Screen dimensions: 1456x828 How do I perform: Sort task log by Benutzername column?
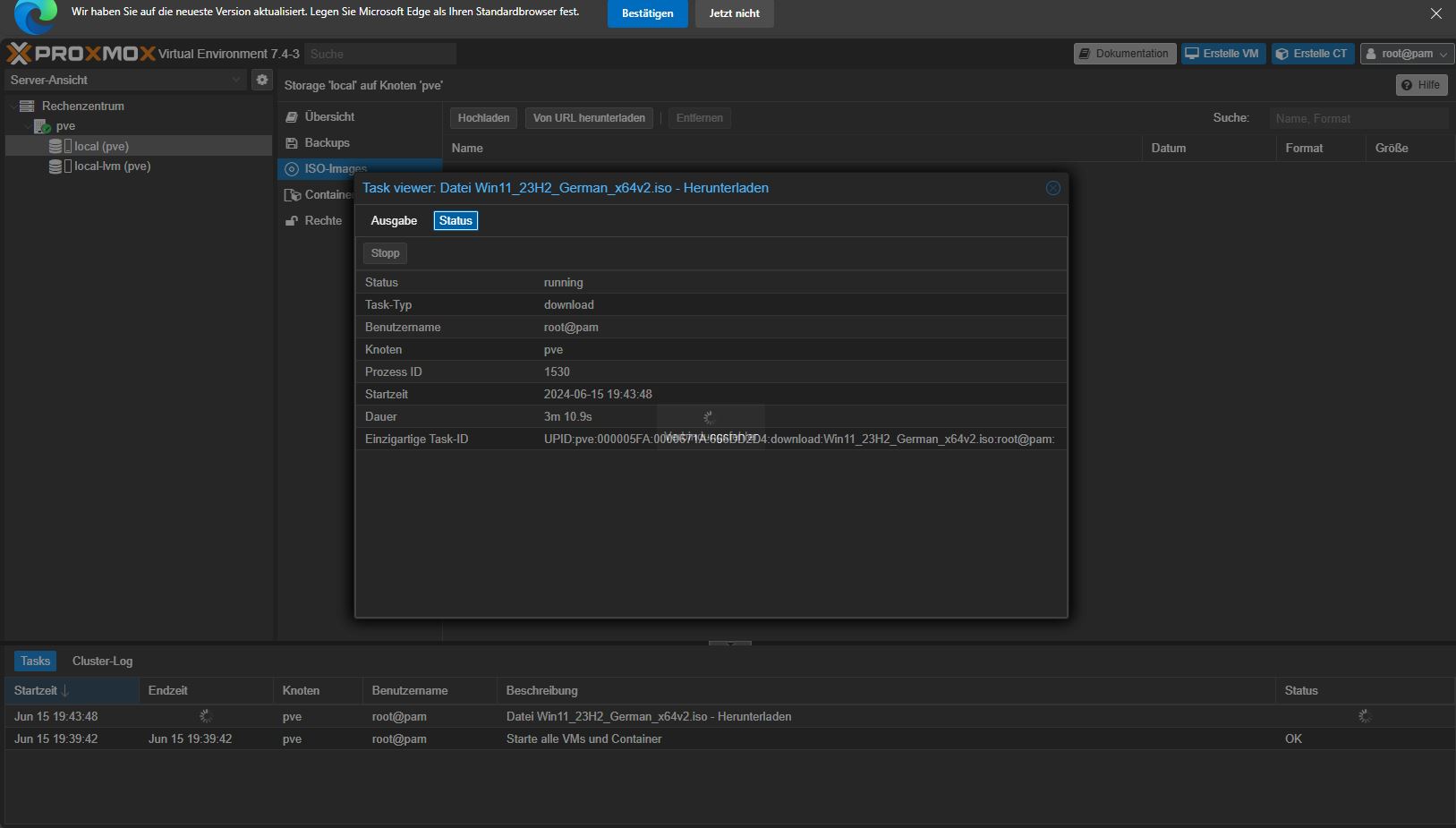pyautogui.click(x=430, y=691)
